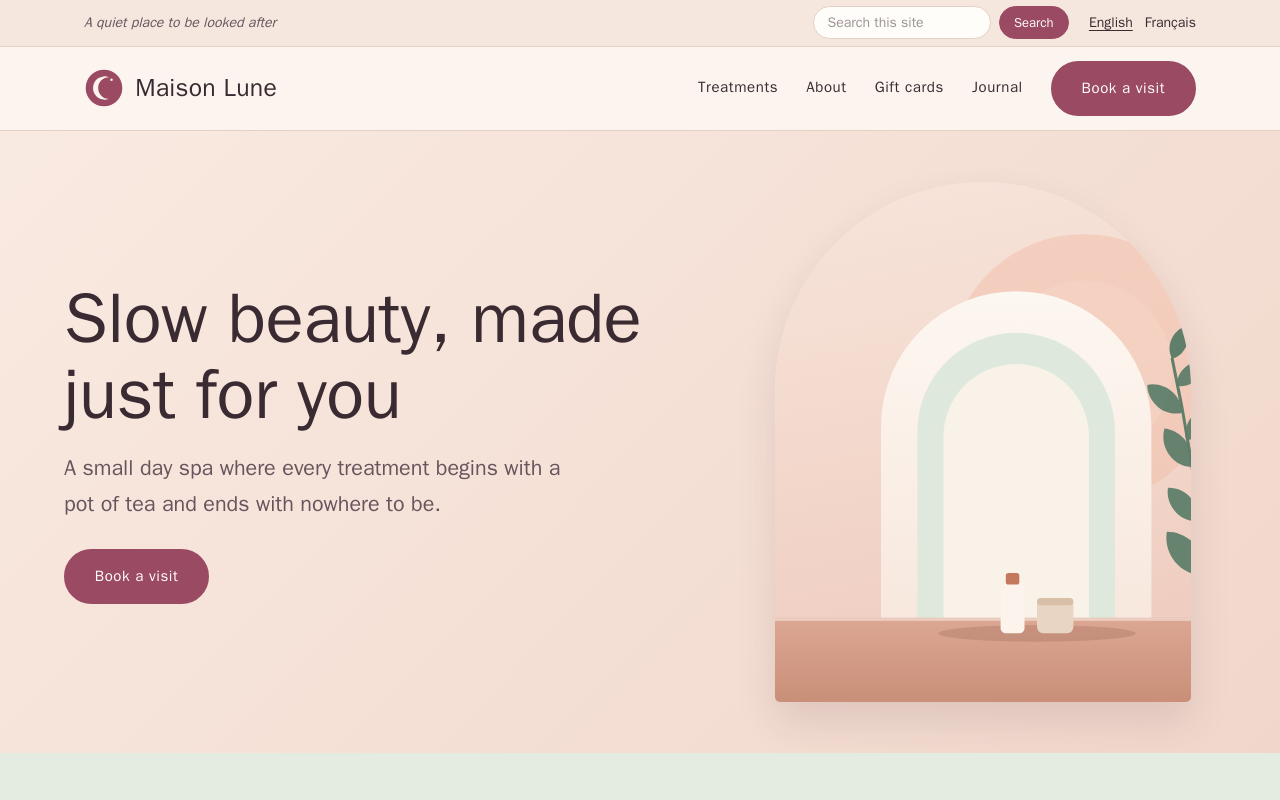1280x800 pixels.
Task: Switch language to English
Action: point(1110,22)
